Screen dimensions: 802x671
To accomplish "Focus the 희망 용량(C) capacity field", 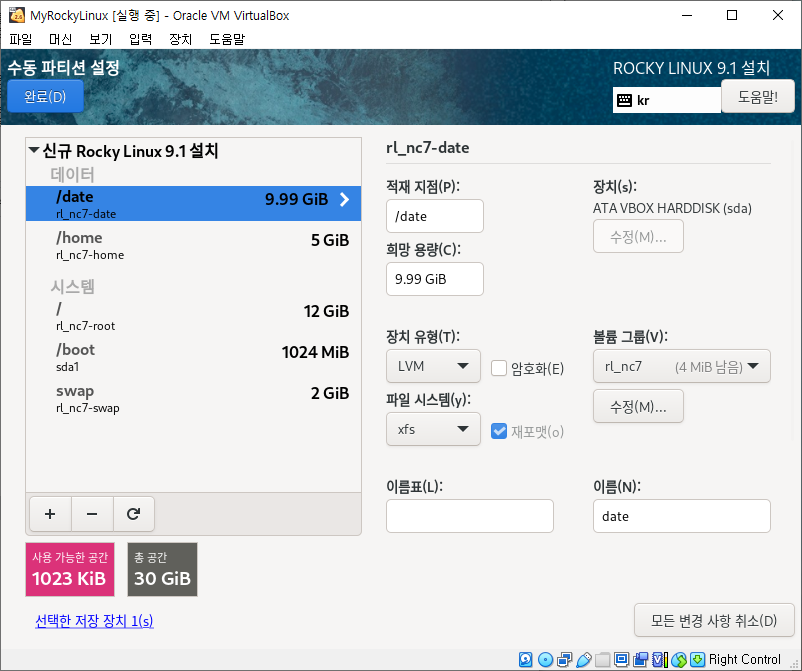I will coord(435,279).
